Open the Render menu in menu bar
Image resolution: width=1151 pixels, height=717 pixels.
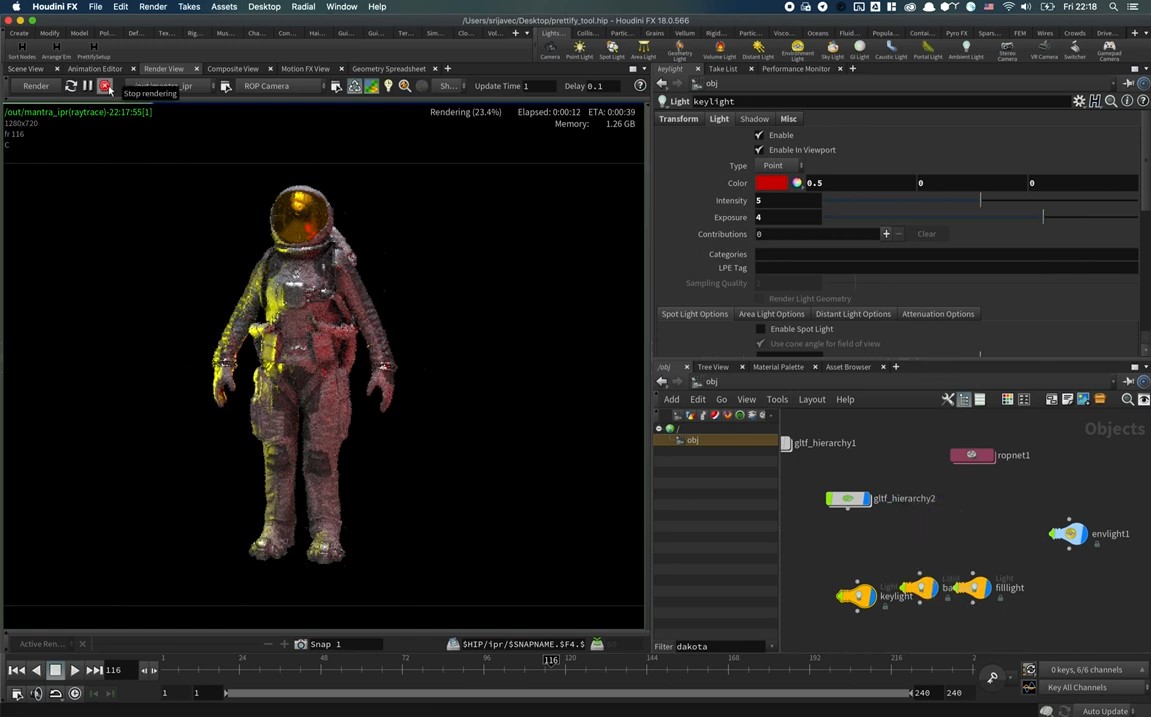(153, 7)
